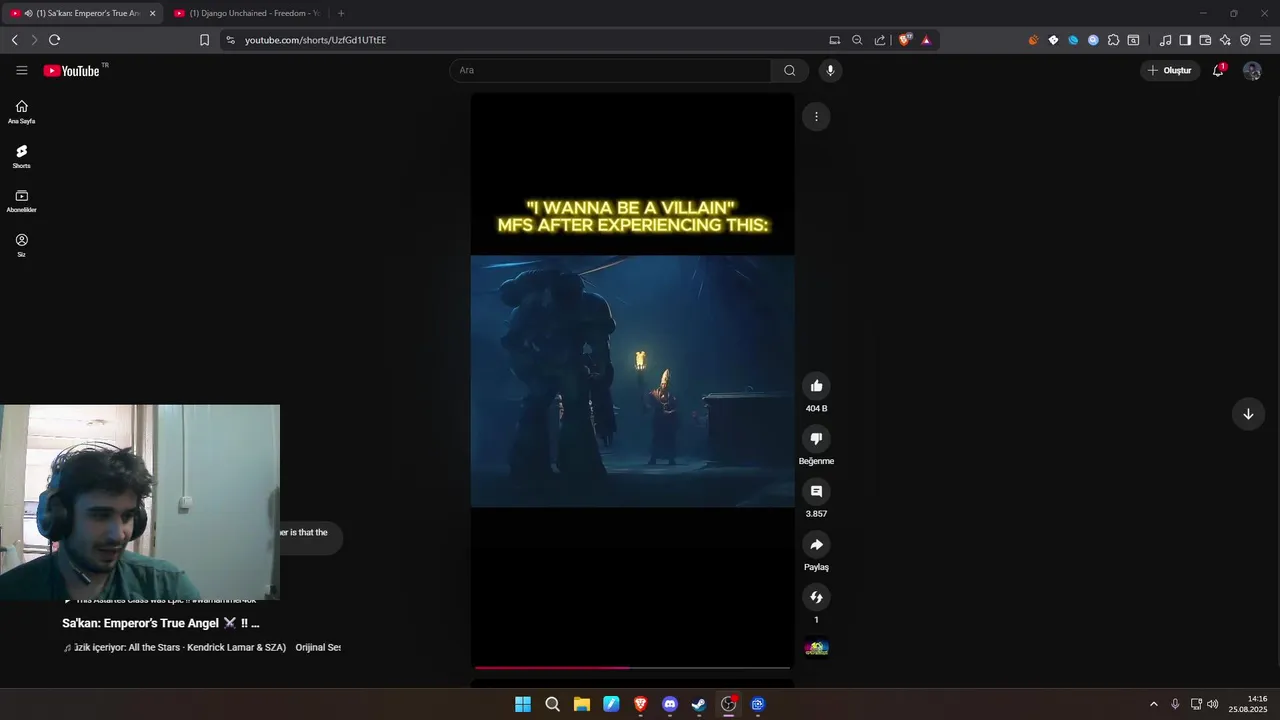Open the Oluştur create button
Image resolution: width=1280 pixels, height=720 pixels.
click(1170, 70)
